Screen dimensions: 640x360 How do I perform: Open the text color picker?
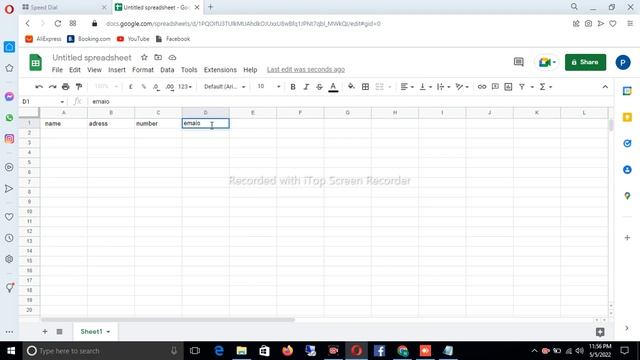point(333,87)
